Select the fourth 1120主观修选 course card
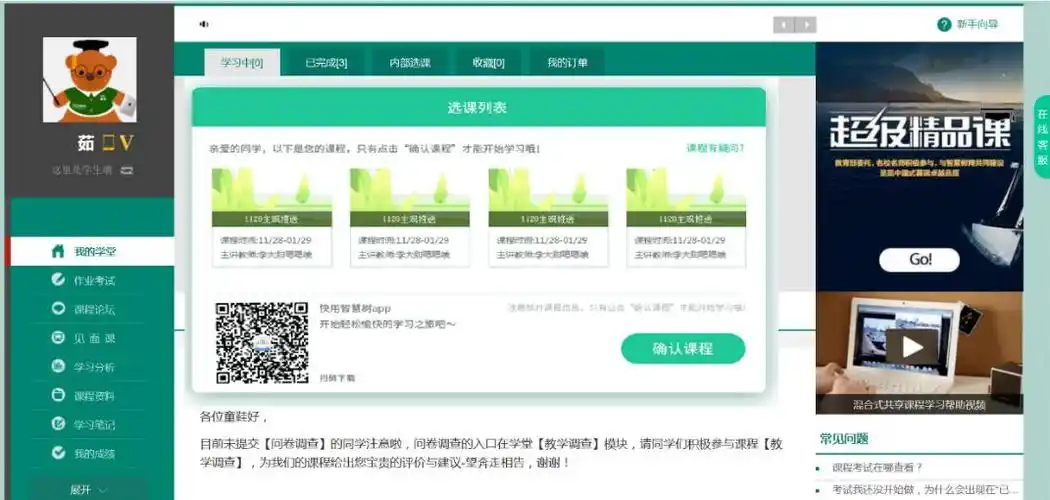This screenshot has width=1050, height=500. (686, 218)
